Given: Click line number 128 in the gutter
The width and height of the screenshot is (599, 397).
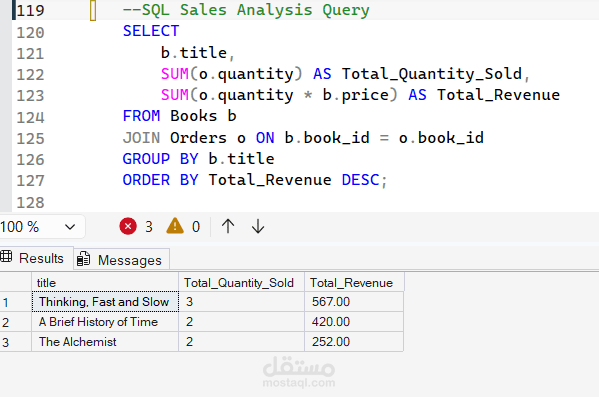Looking at the screenshot, I should [30, 202].
